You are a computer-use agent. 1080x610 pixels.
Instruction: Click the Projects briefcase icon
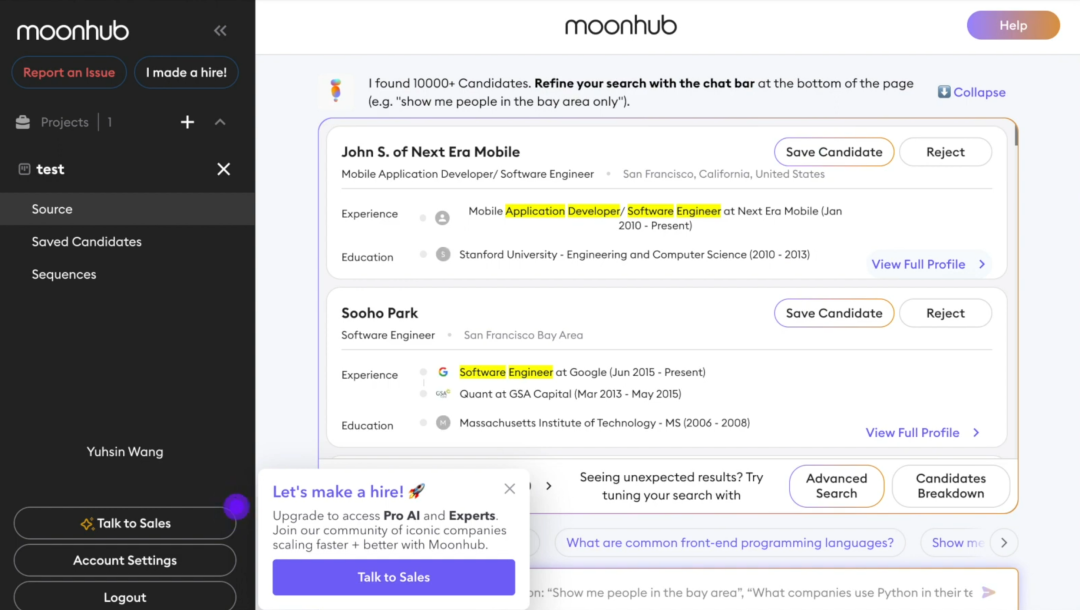point(23,122)
